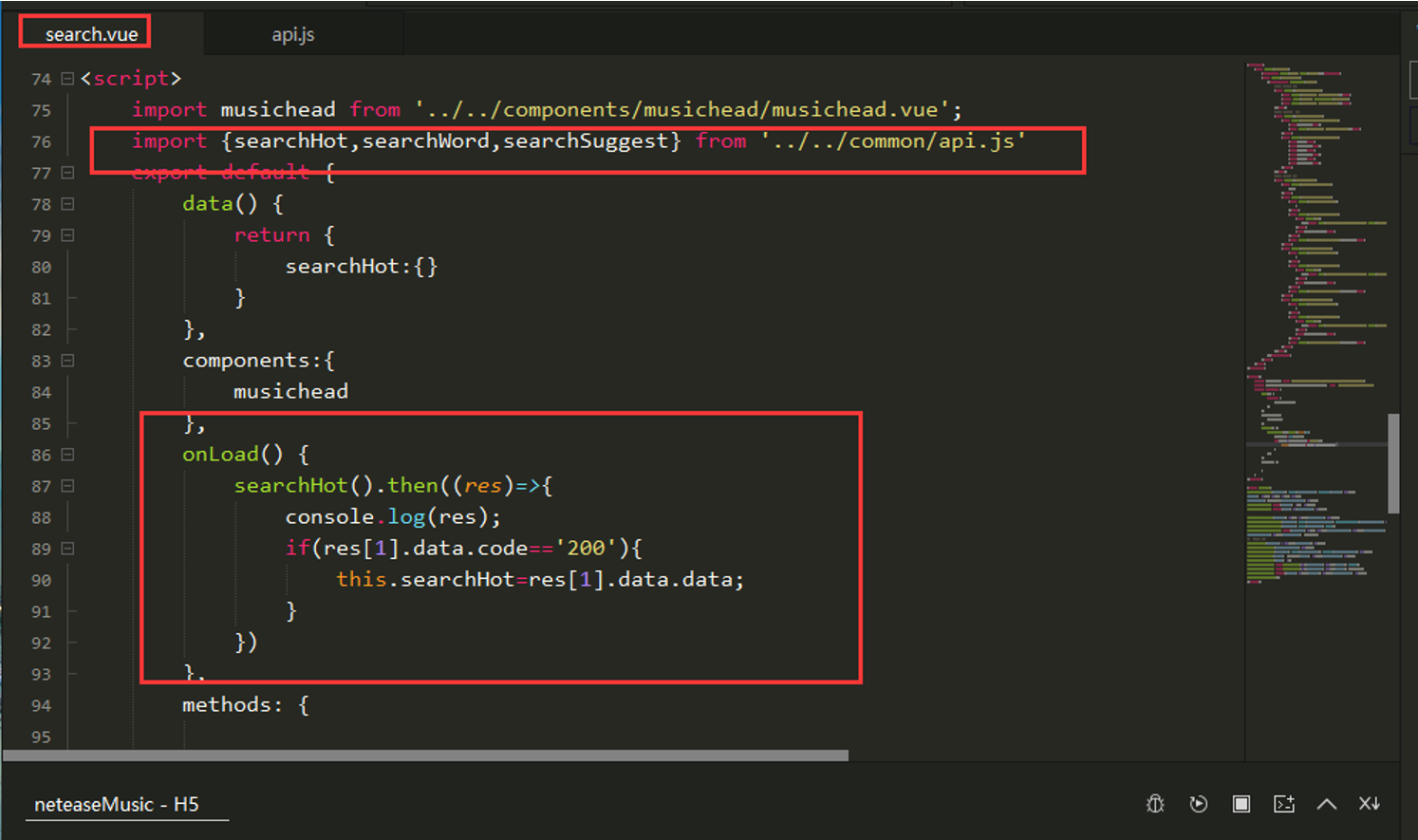Screen dimensions: 1418x840
Task: Click the X-down arrow console icon
Action: pos(1369,804)
